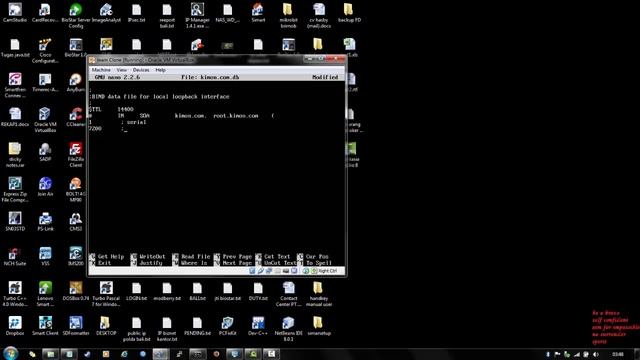Open the cv hasby (mail).docx file

(319, 16)
